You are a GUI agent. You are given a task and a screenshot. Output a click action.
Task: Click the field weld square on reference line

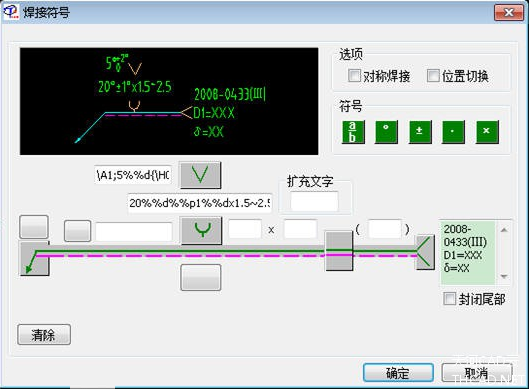[x=339, y=251]
